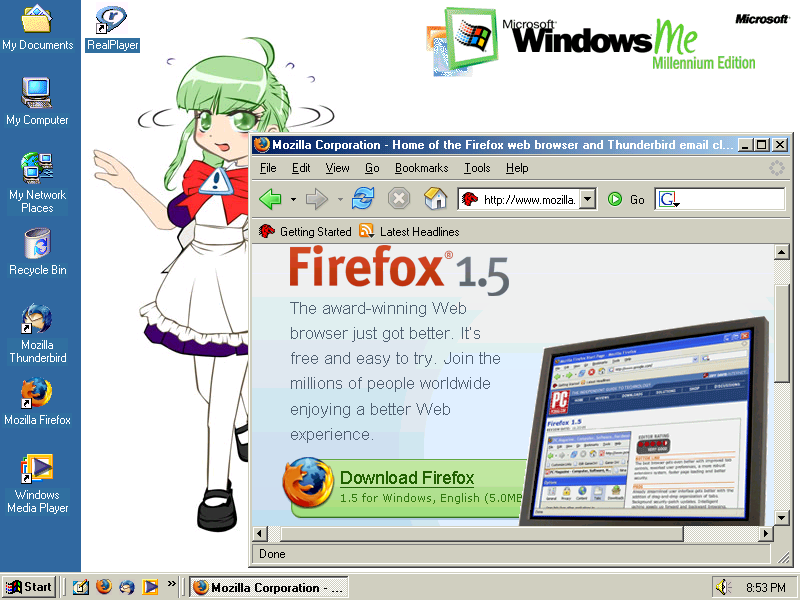The height and width of the screenshot is (600, 800).
Task: Click the Go button
Action: pyautogui.click(x=627, y=200)
